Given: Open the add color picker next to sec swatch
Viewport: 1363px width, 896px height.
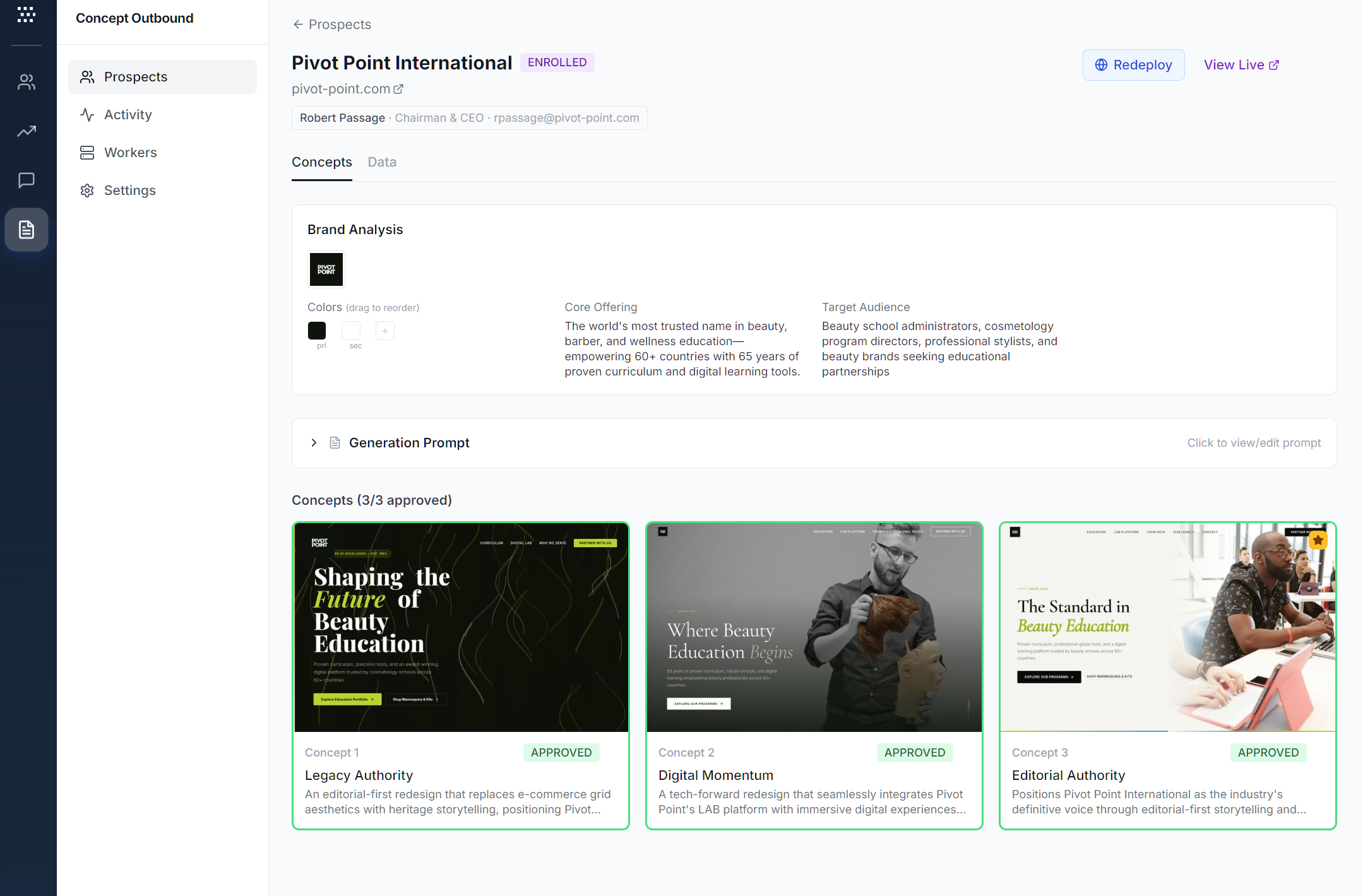Looking at the screenshot, I should tap(385, 330).
